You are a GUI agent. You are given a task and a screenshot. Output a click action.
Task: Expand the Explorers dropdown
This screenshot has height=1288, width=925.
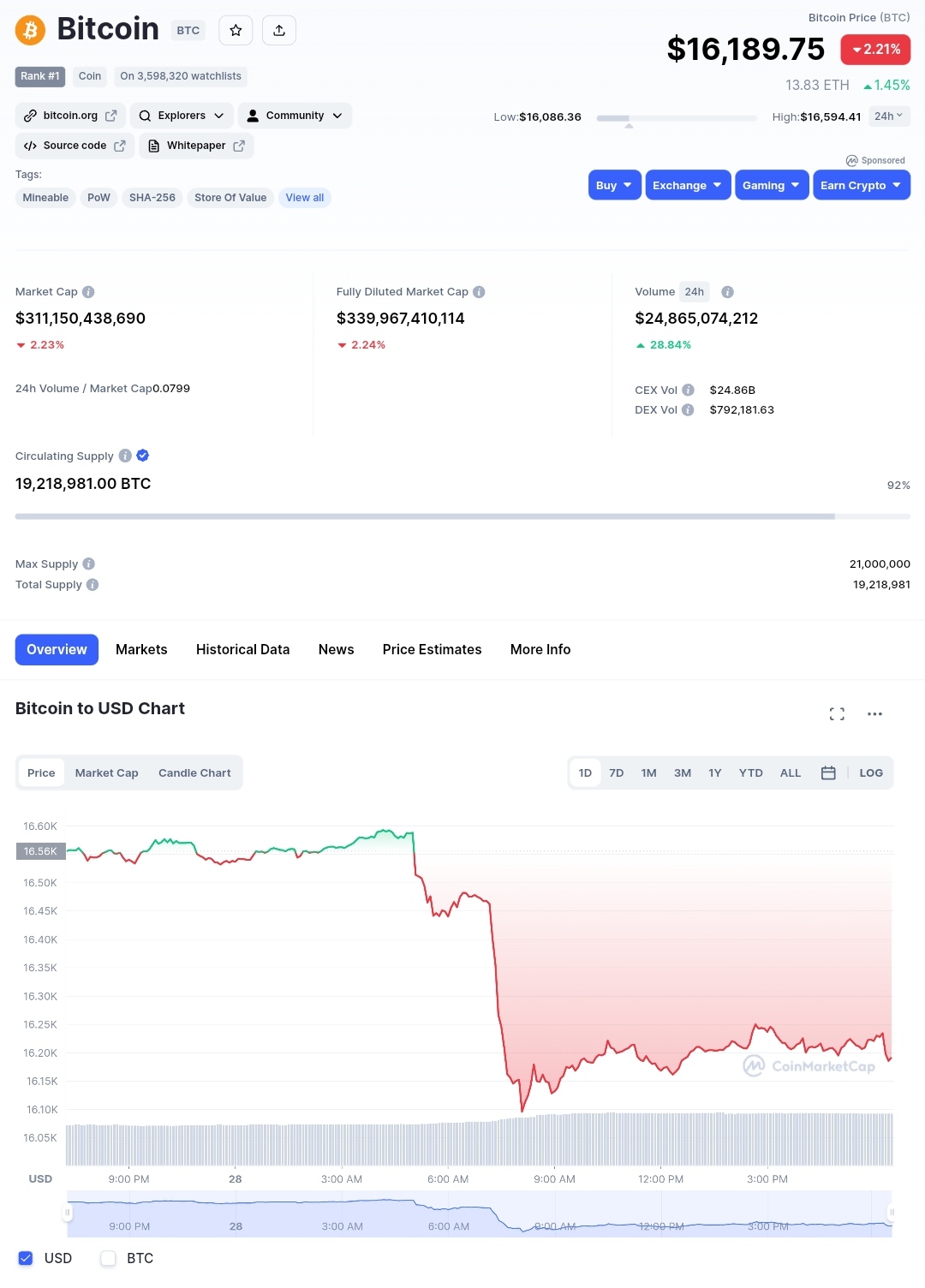click(x=182, y=116)
